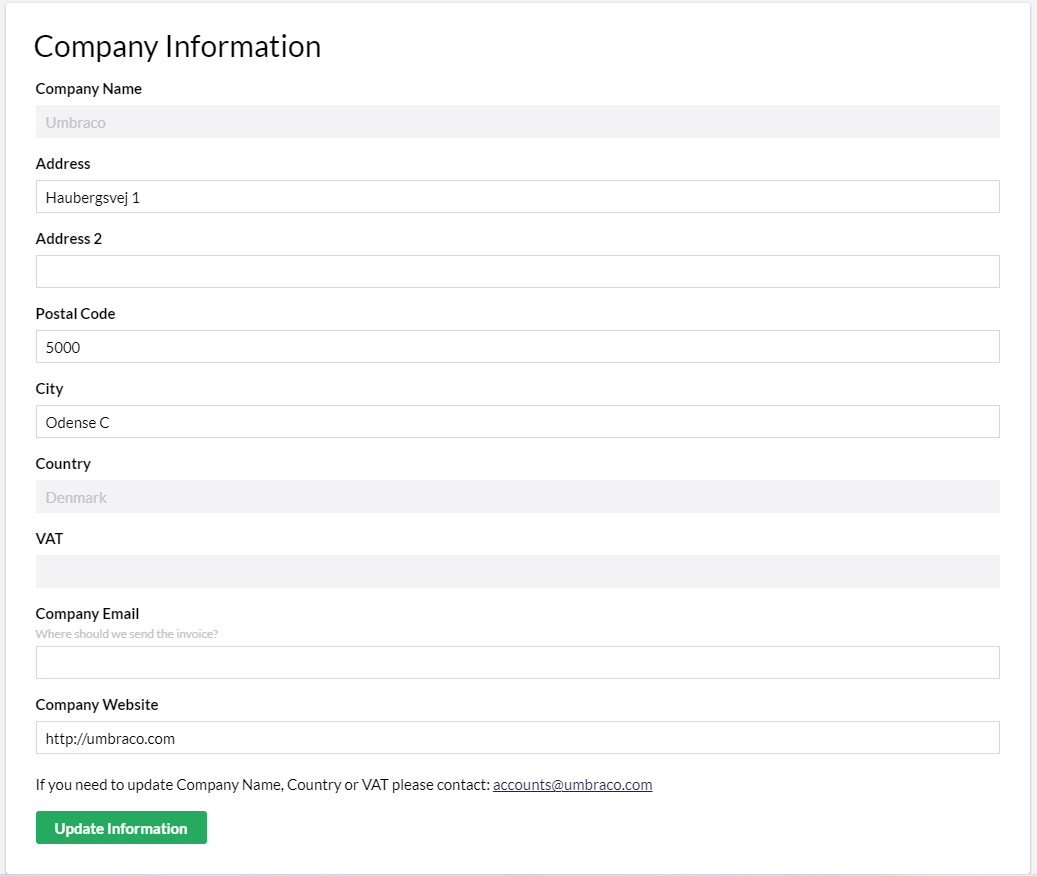The height and width of the screenshot is (876, 1037).
Task: Focus the Address input containing Haubergsvej 1
Action: (517, 197)
